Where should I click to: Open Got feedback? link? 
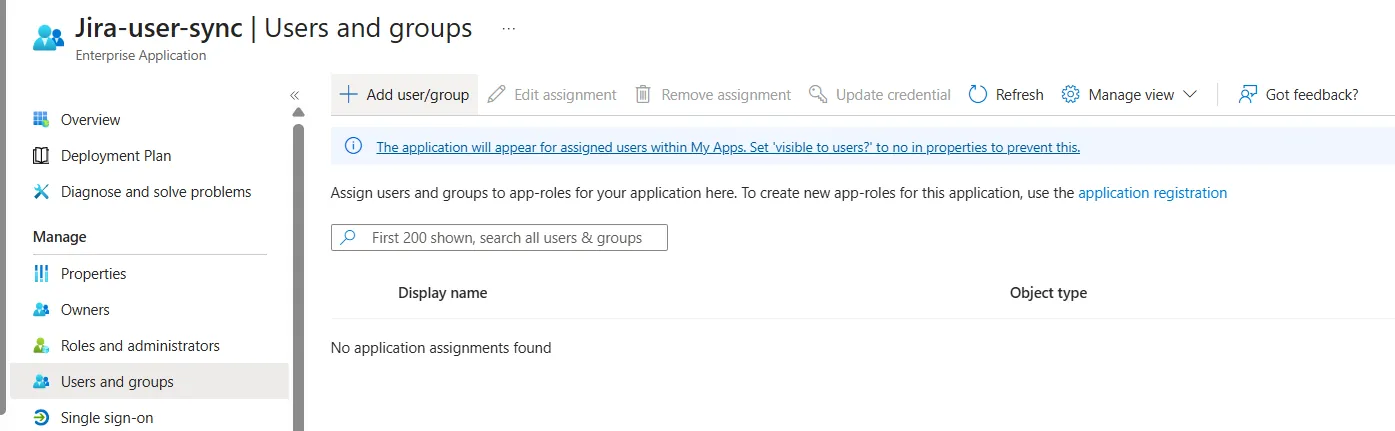1312,95
